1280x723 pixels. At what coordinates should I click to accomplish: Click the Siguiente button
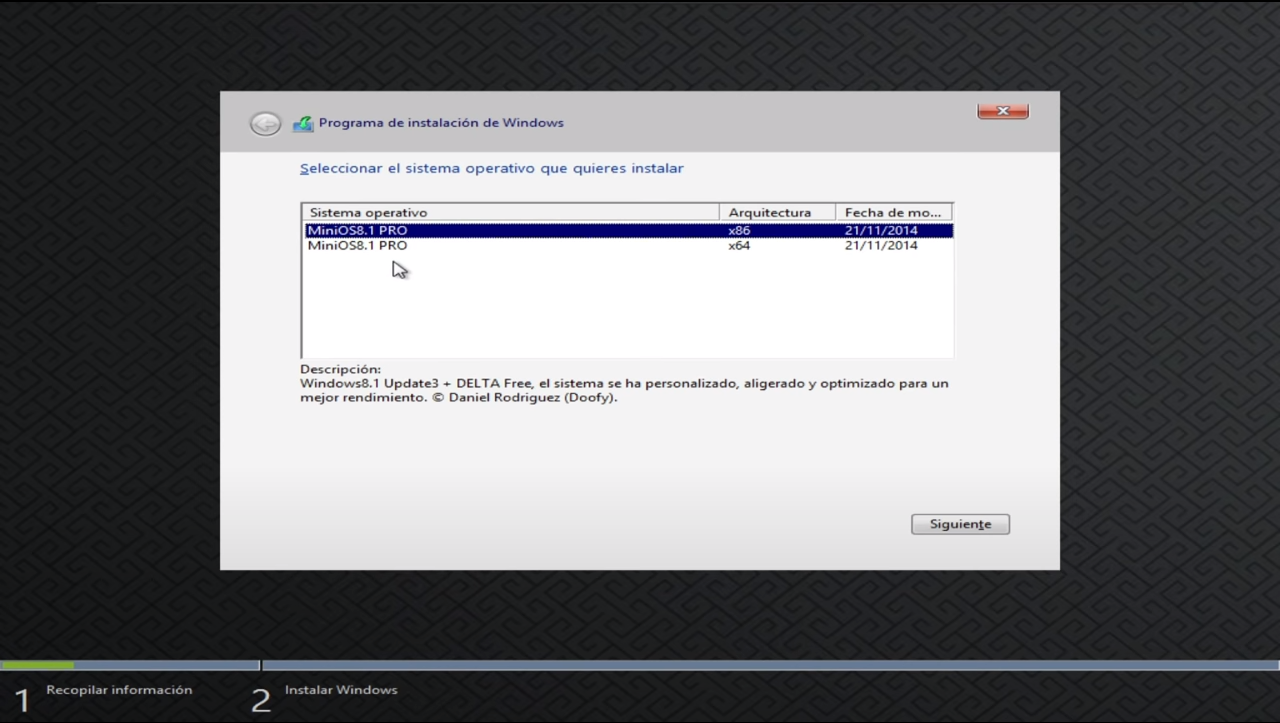(x=959, y=523)
